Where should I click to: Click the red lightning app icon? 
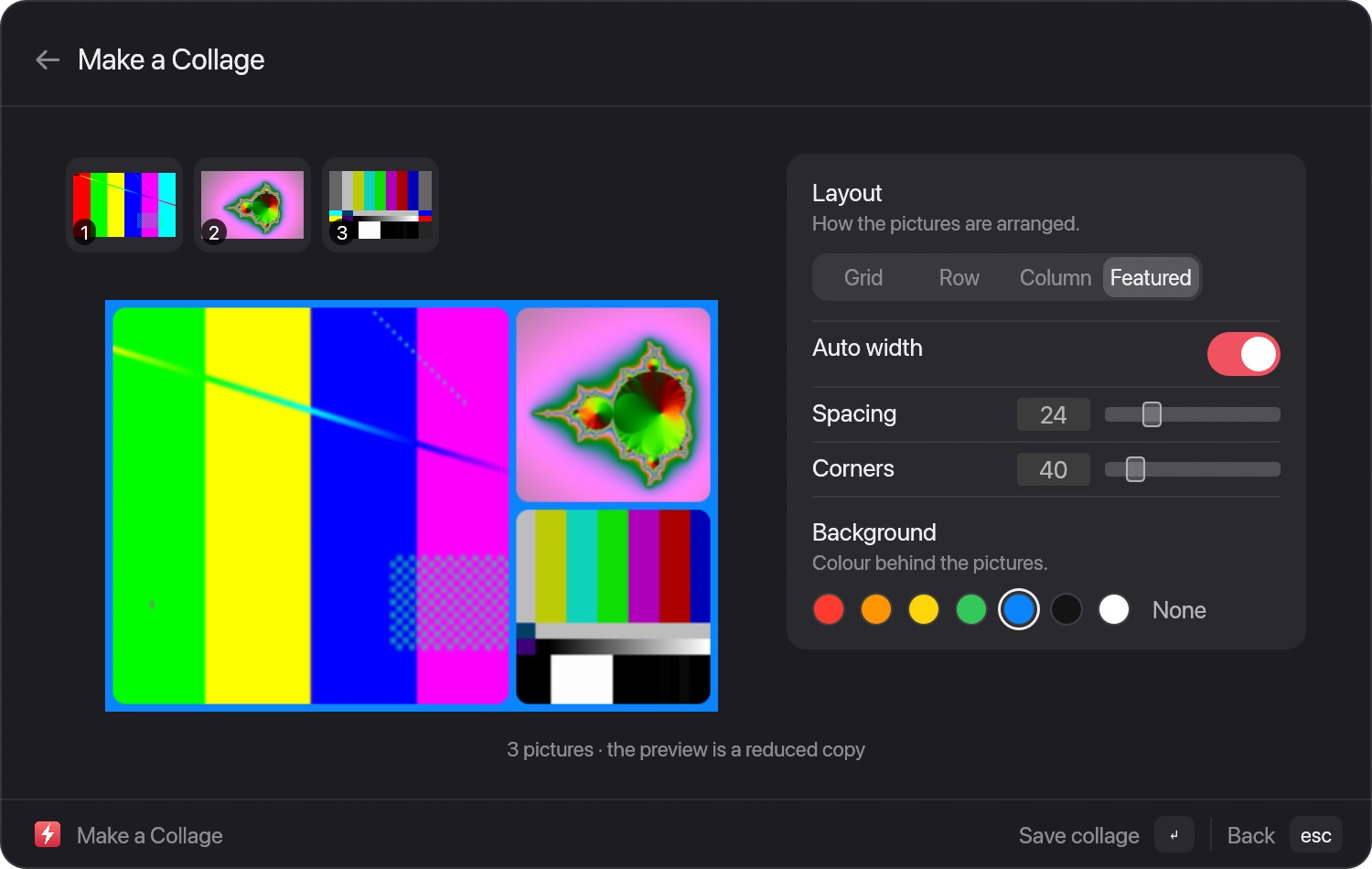pos(48,834)
